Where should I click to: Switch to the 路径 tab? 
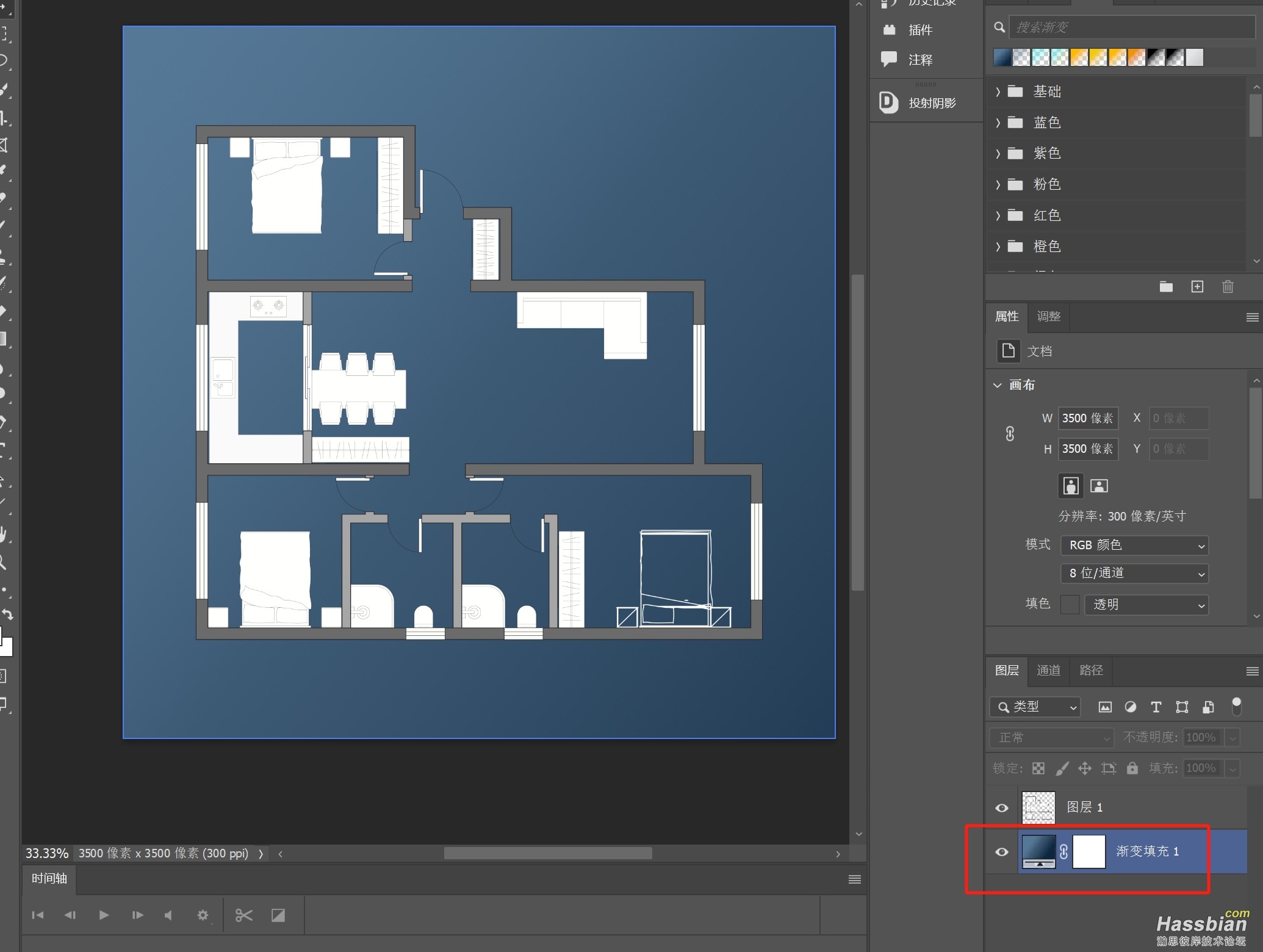tap(1092, 670)
